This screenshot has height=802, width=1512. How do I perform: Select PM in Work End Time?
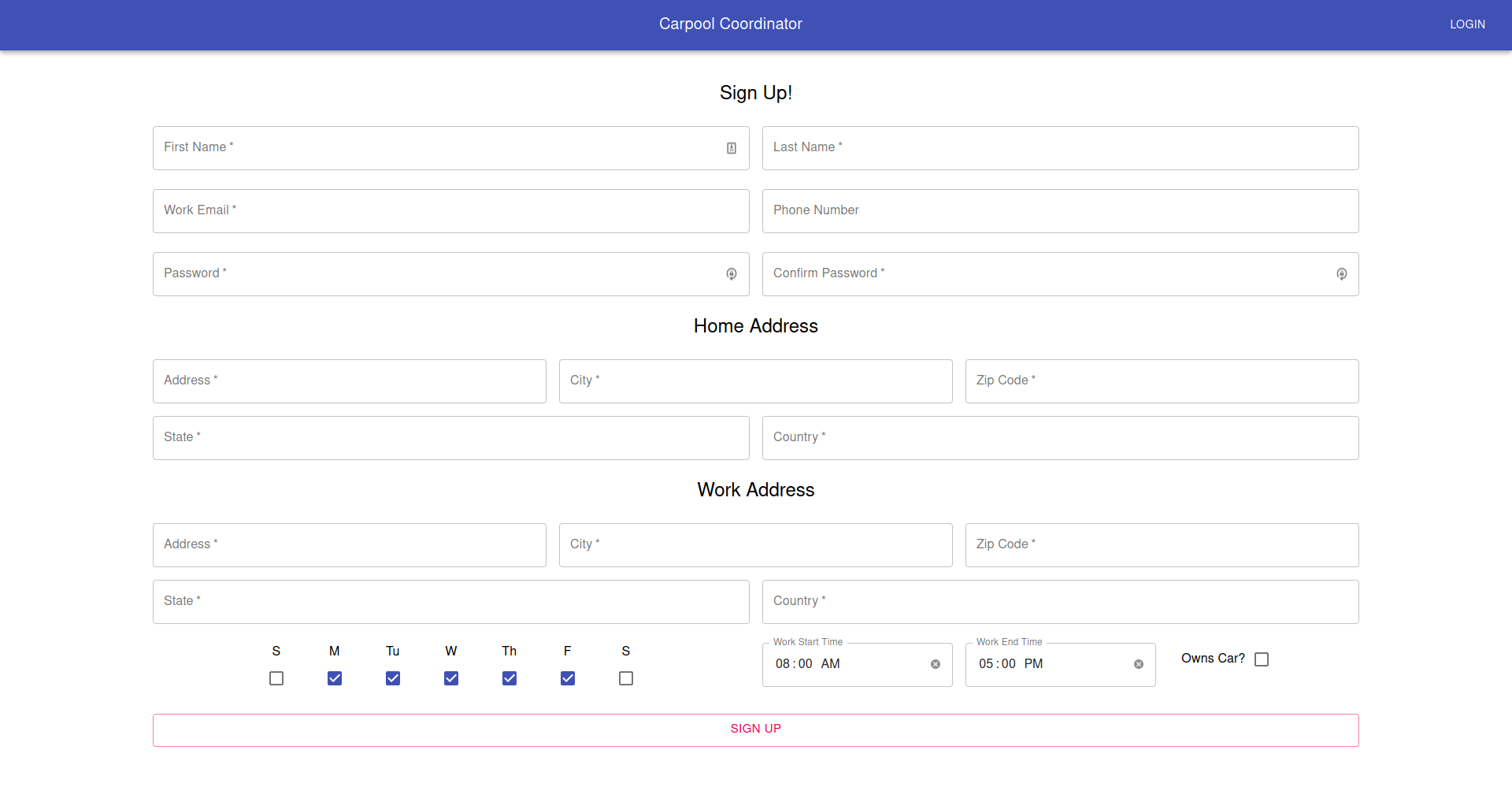tap(1033, 664)
